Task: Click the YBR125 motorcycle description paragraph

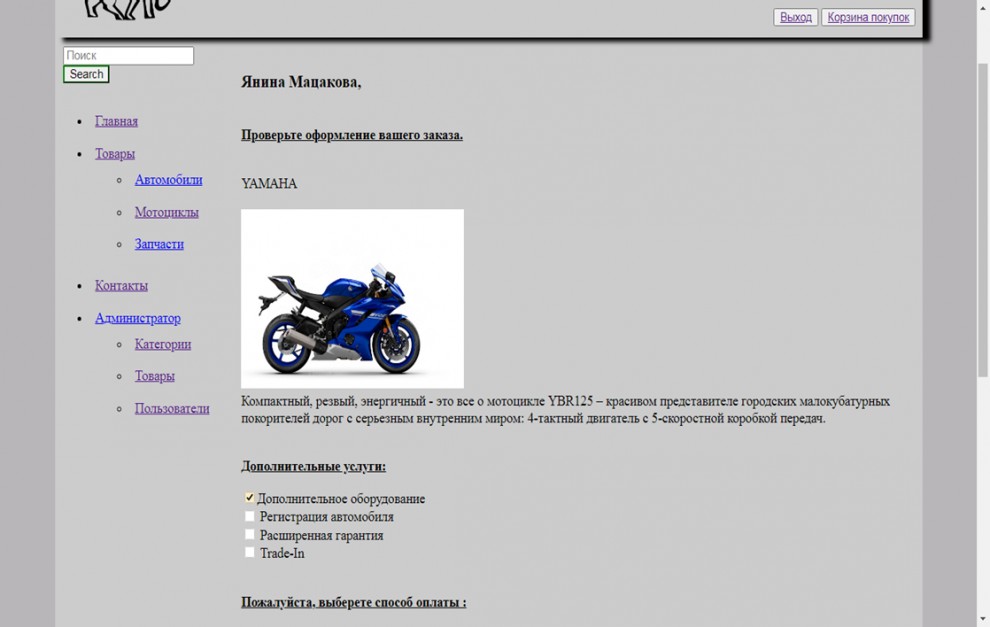Action: coord(566,410)
